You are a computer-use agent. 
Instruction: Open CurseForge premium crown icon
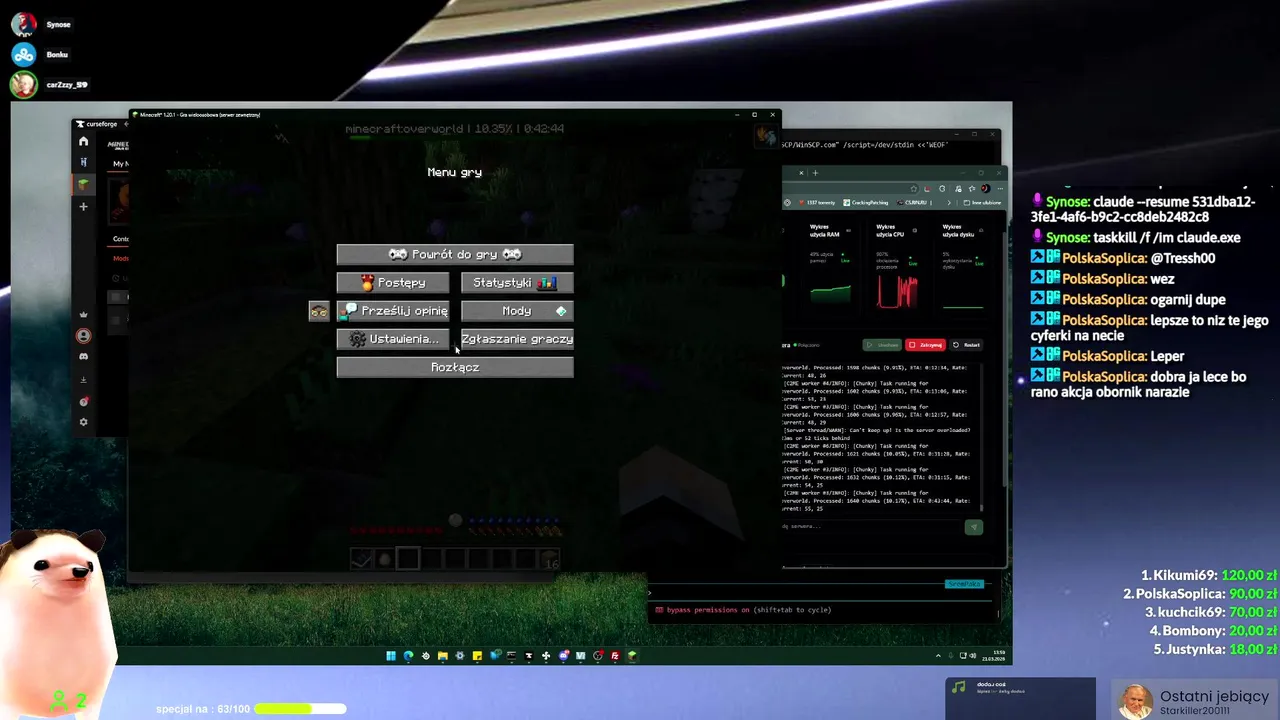coord(84,315)
